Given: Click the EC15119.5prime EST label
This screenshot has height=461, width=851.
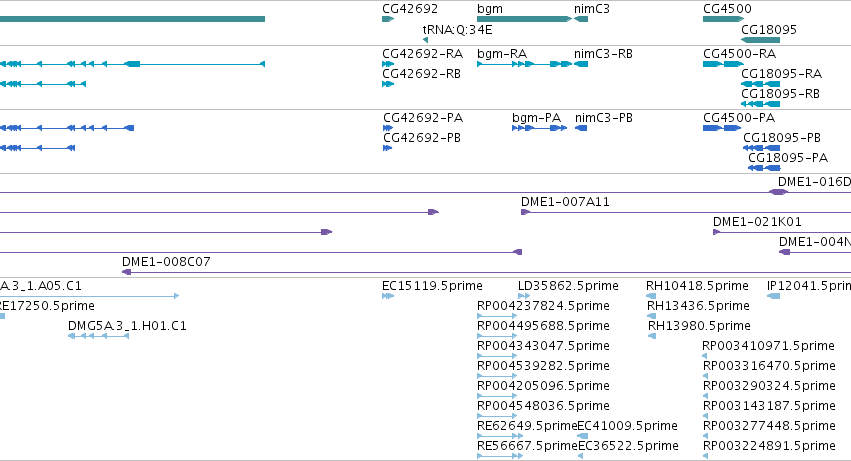Looking at the screenshot, I should (x=432, y=286).
